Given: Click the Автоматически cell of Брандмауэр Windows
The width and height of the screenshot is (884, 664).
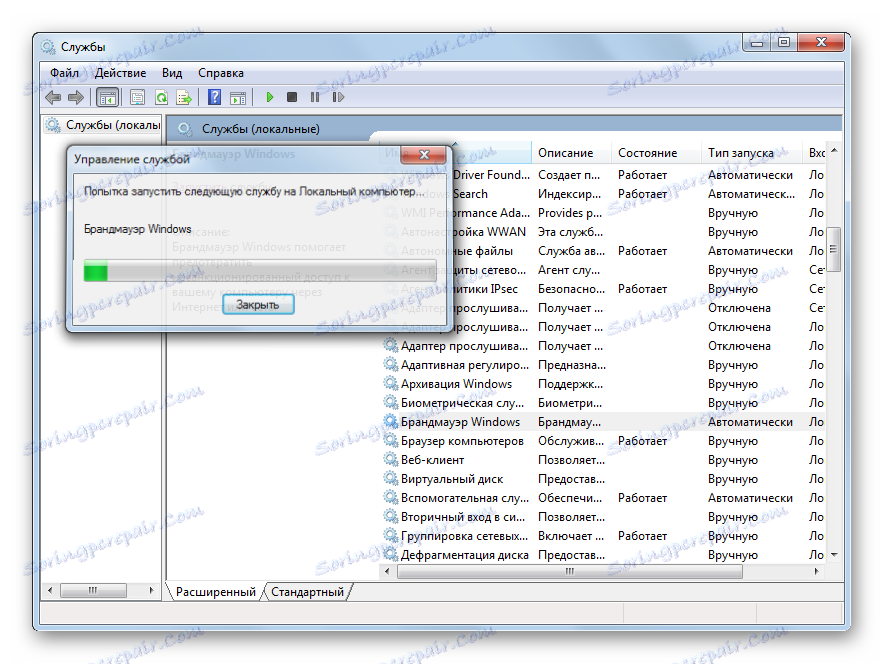Looking at the screenshot, I should click(750, 422).
